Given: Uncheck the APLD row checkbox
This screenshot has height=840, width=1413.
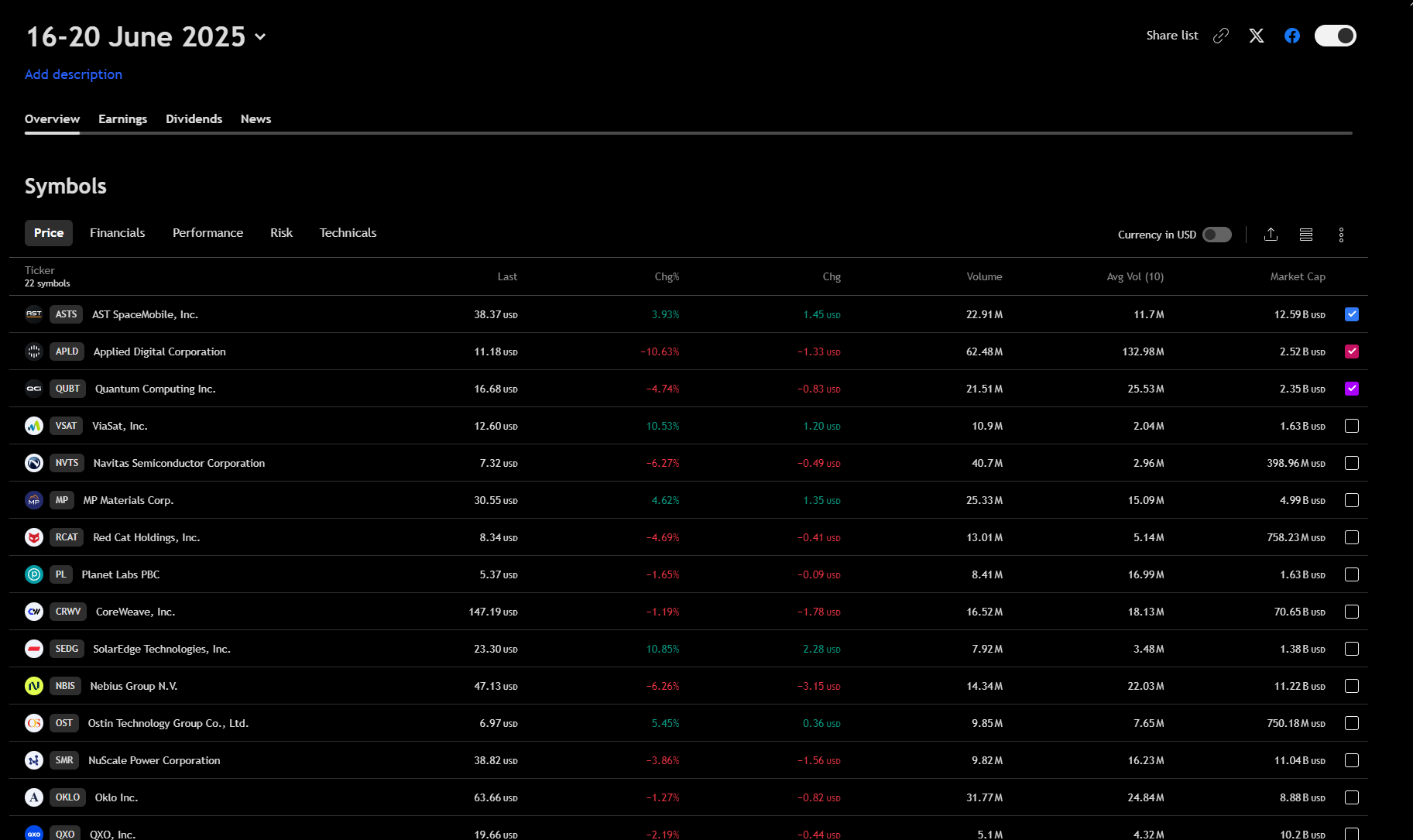Looking at the screenshot, I should (x=1352, y=351).
